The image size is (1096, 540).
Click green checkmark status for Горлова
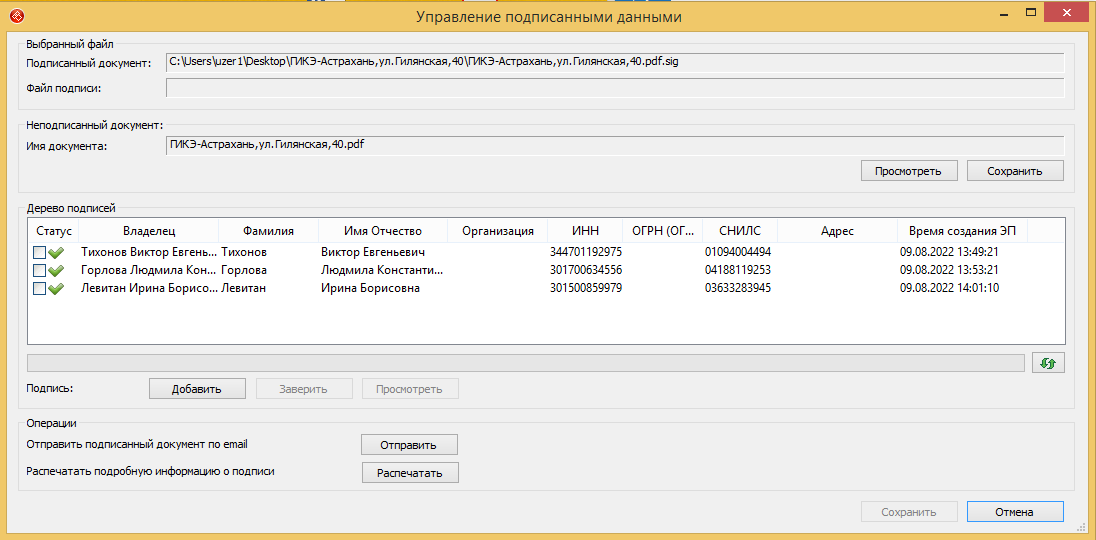click(x=56, y=271)
